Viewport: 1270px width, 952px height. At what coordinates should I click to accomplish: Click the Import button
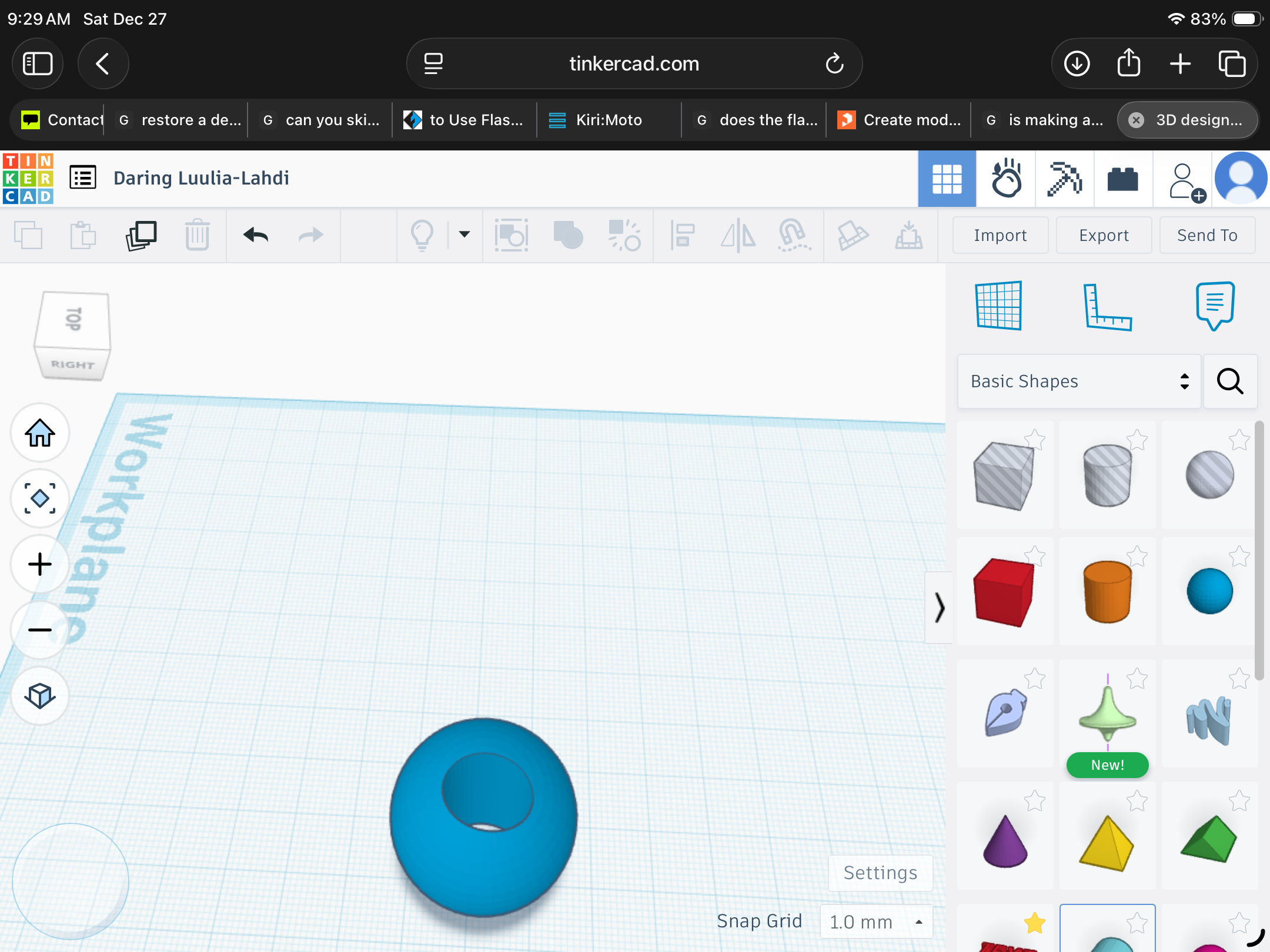pyautogui.click(x=1000, y=235)
